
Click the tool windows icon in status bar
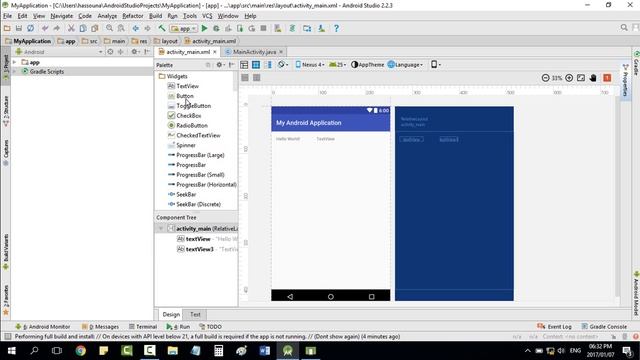tap(7, 336)
